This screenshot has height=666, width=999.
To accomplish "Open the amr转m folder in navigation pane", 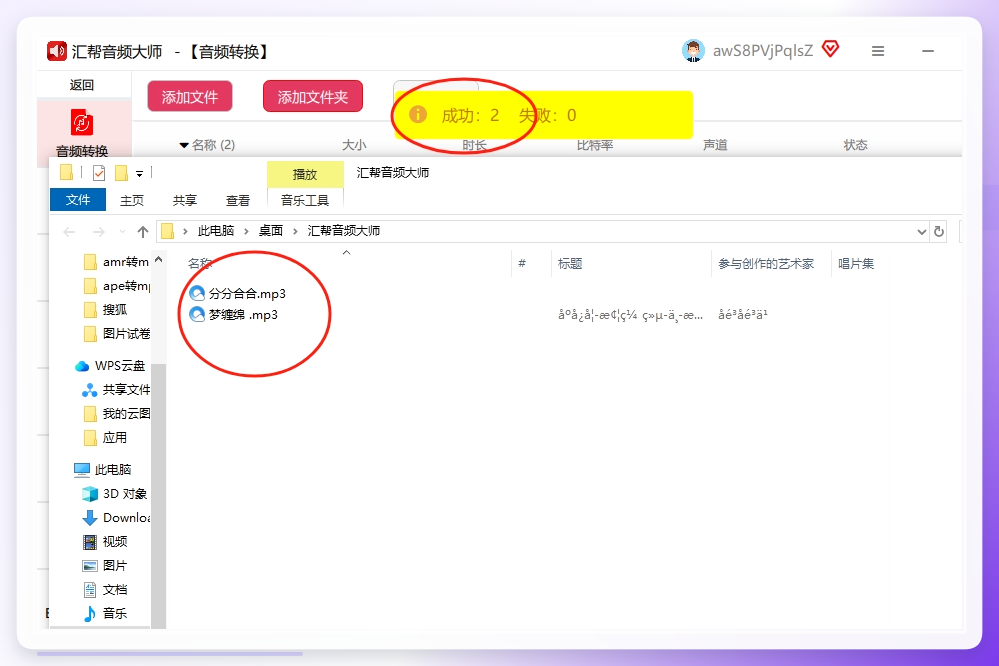I will pyautogui.click(x=118, y=261).
